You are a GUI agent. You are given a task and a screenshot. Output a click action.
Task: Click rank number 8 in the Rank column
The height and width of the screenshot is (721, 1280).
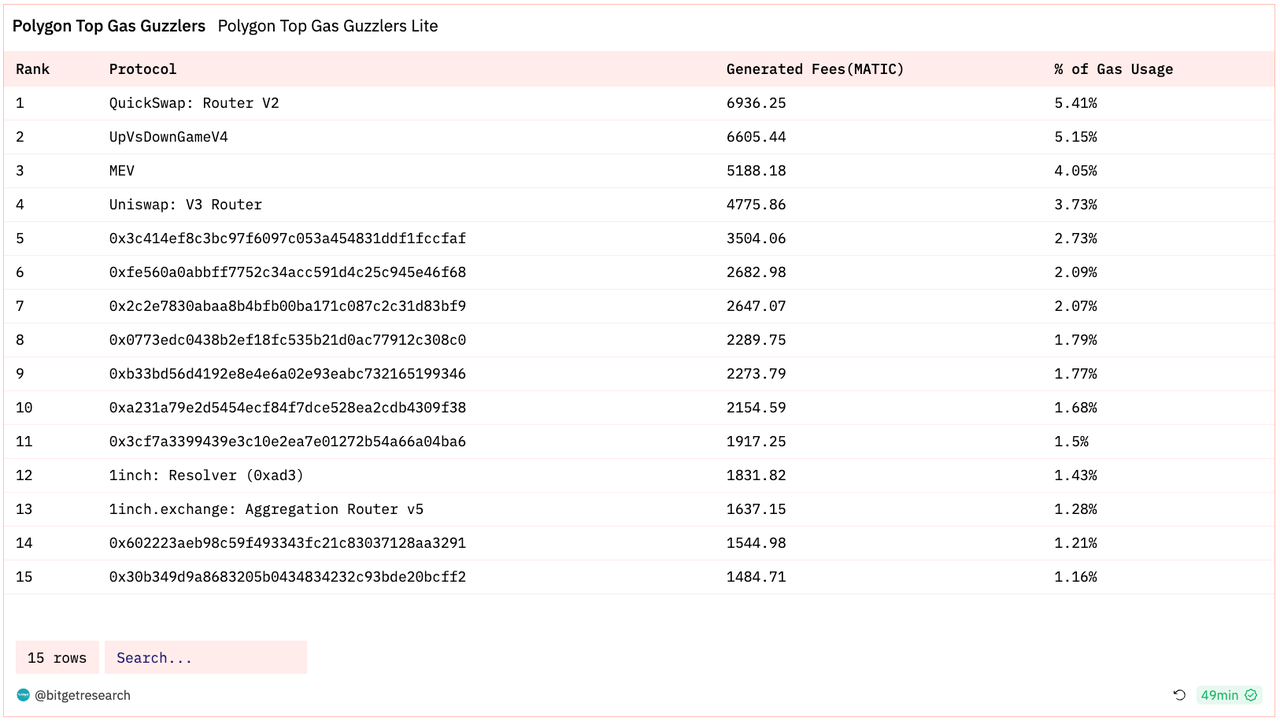(x=20, y=341)
